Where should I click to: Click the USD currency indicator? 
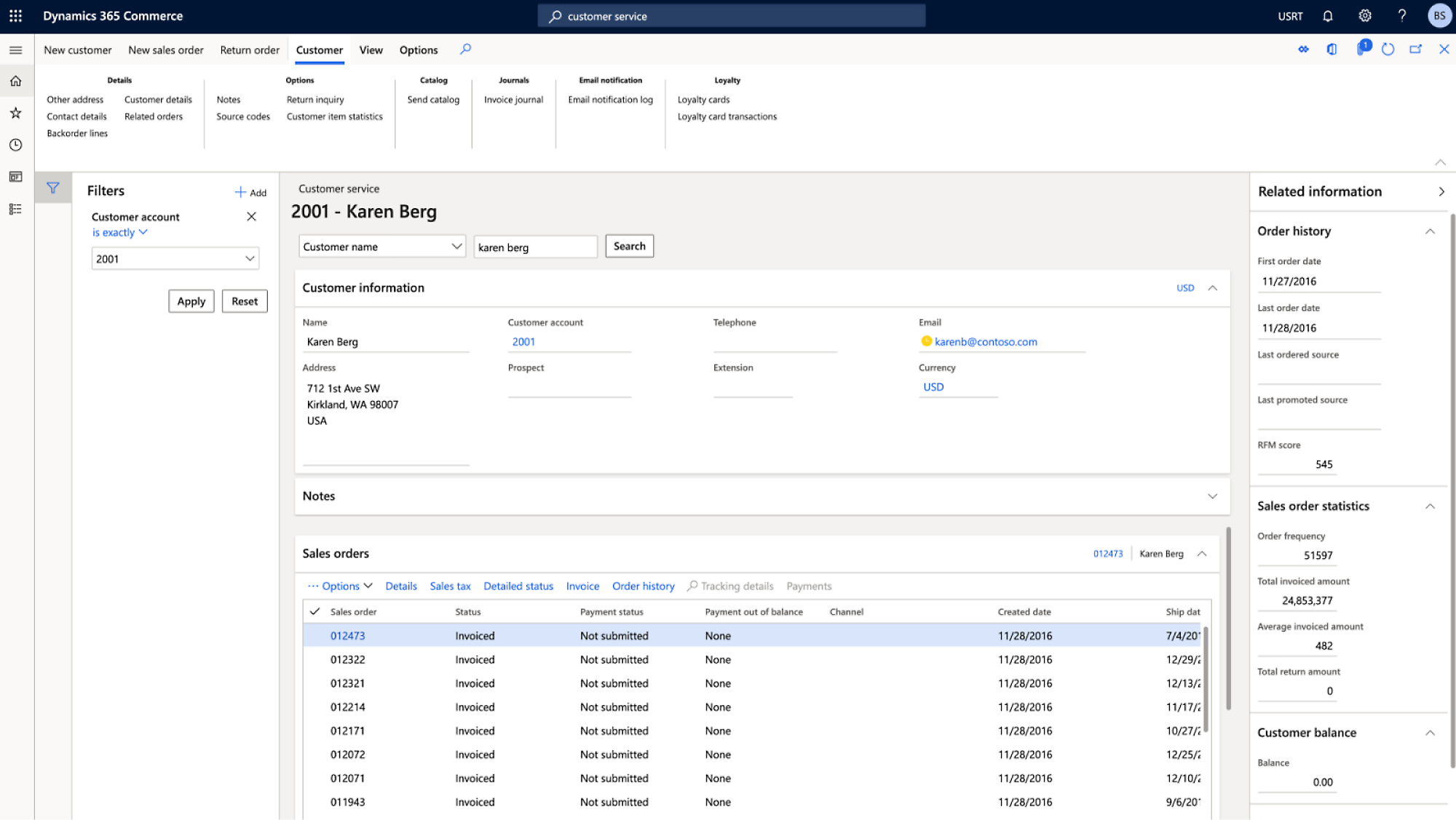click(x=1184, y=287)
